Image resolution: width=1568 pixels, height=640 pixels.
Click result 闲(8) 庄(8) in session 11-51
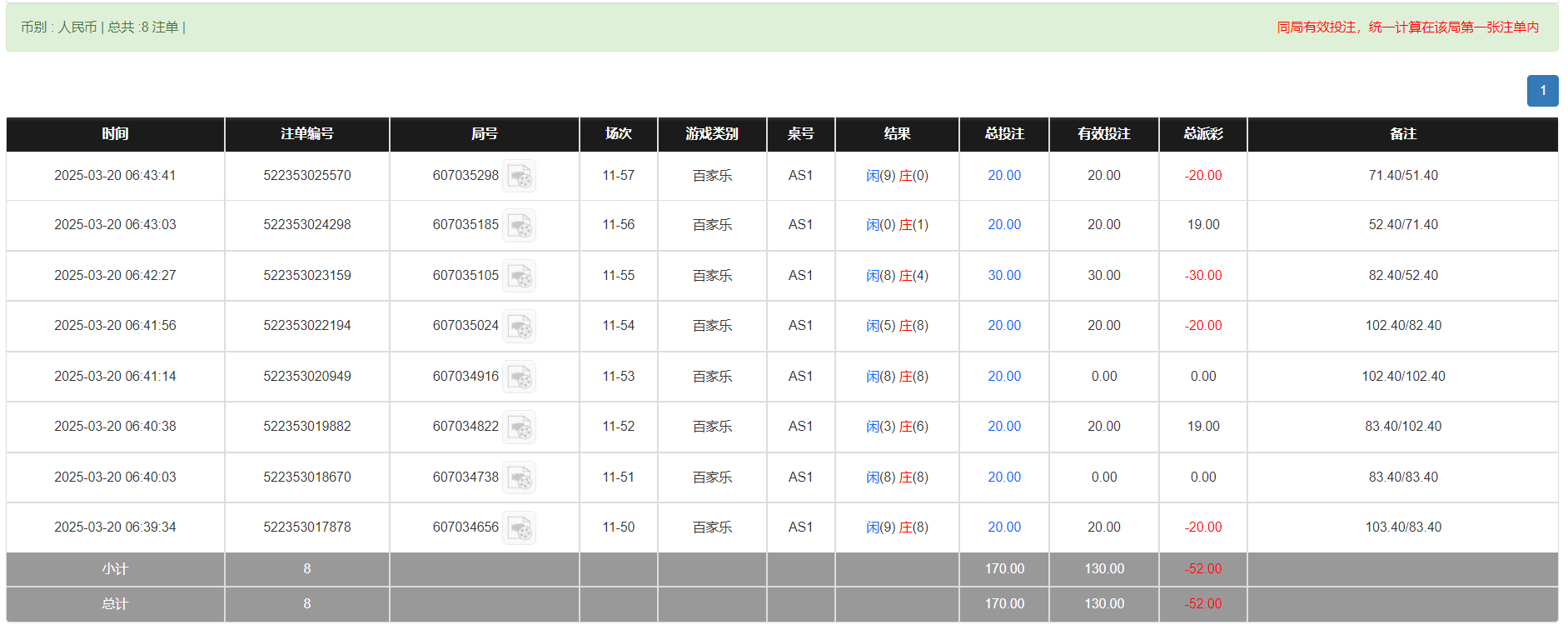tap(897, 477)
